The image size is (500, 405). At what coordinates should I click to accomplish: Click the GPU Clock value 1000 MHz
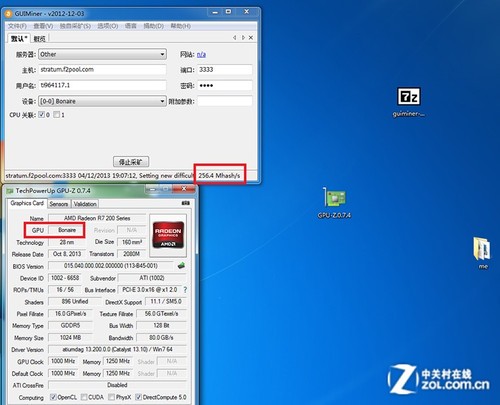[63, 361]
